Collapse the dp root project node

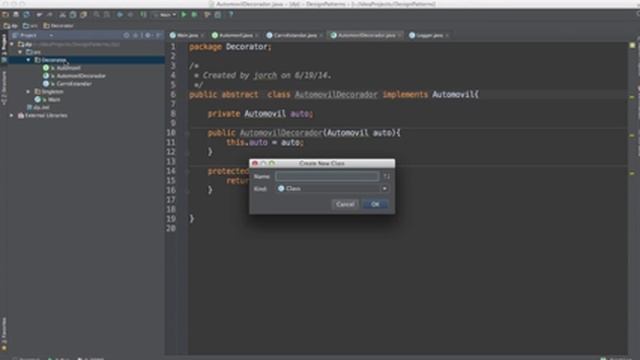click(x=12, y=44)
